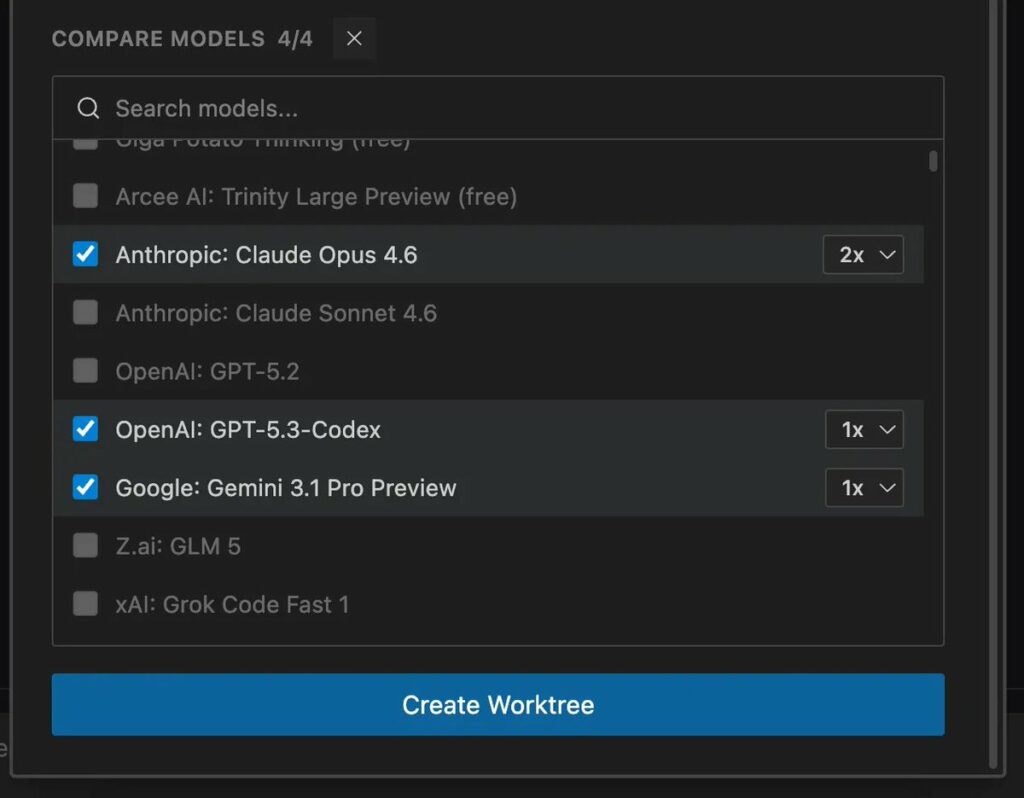Screen dimensions: 1024x798
Task: Click the outer panel vertical scrollbar
Action: coord(993,400)
